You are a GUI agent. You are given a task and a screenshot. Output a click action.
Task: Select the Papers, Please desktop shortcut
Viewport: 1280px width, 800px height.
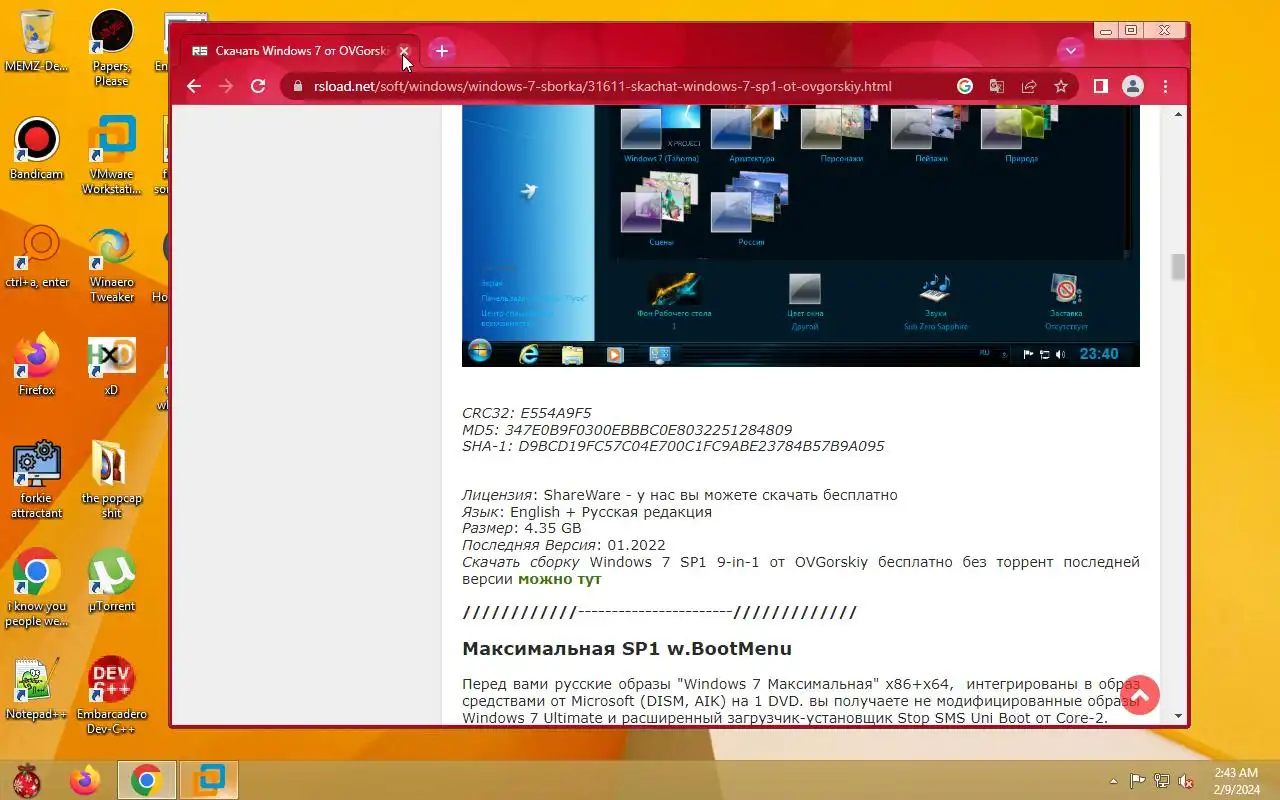click(x=111, y=48)
